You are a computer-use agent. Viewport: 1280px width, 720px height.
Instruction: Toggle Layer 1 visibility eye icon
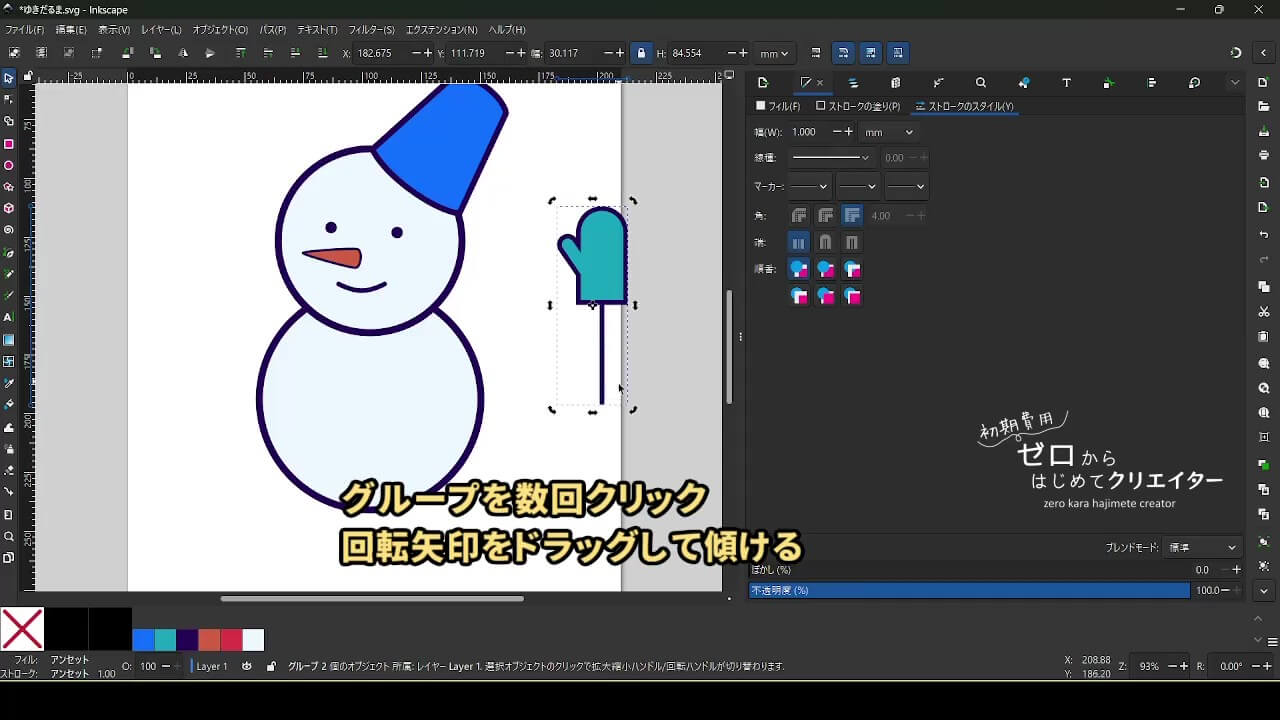pos(247,666)
